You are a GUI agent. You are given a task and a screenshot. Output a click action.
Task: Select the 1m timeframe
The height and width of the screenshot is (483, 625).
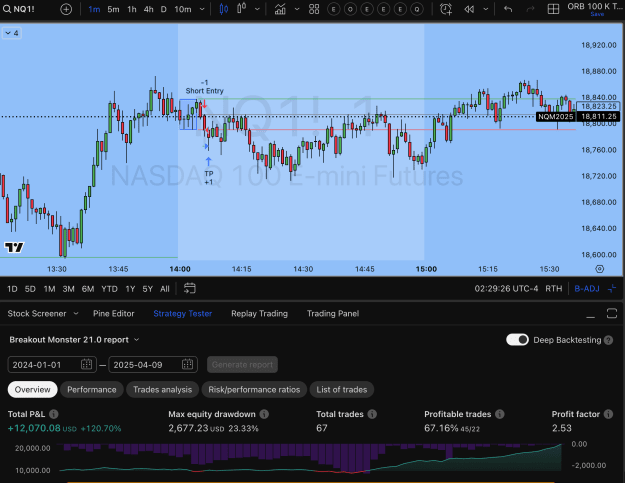click(94, 9)
